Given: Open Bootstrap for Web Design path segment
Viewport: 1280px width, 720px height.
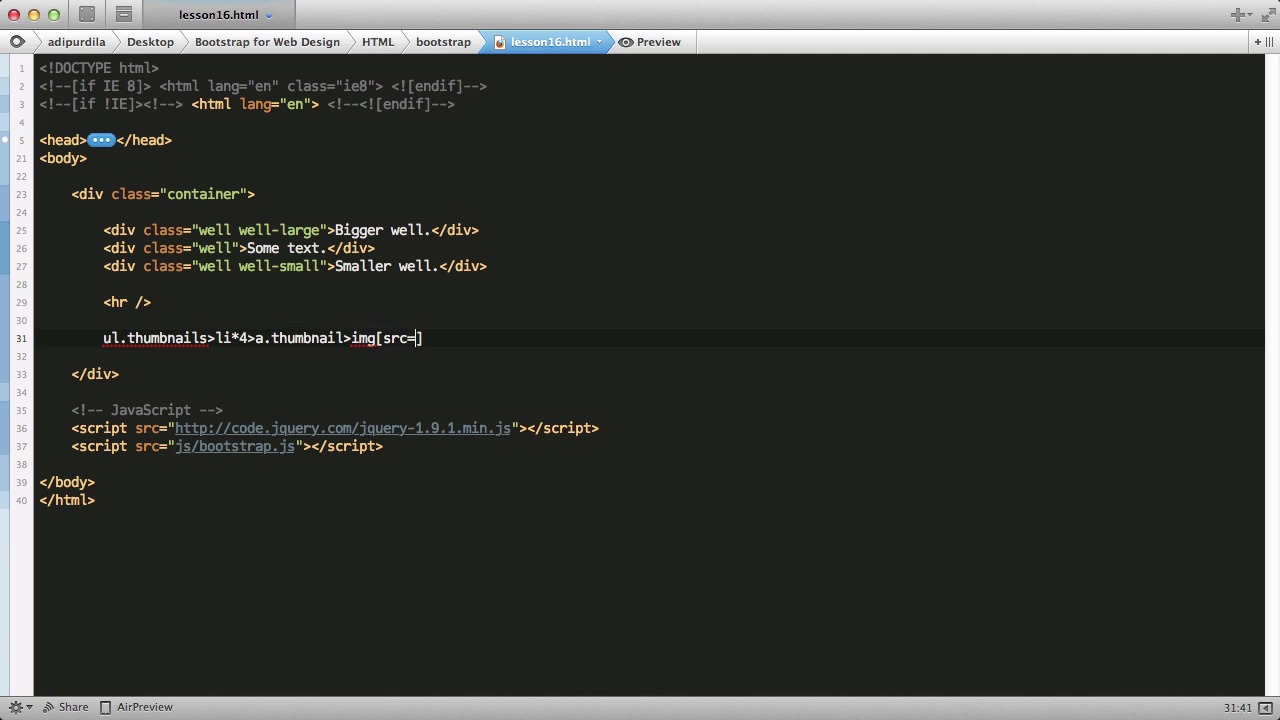Looking at the screenshot, I should (x=267, y=42).
